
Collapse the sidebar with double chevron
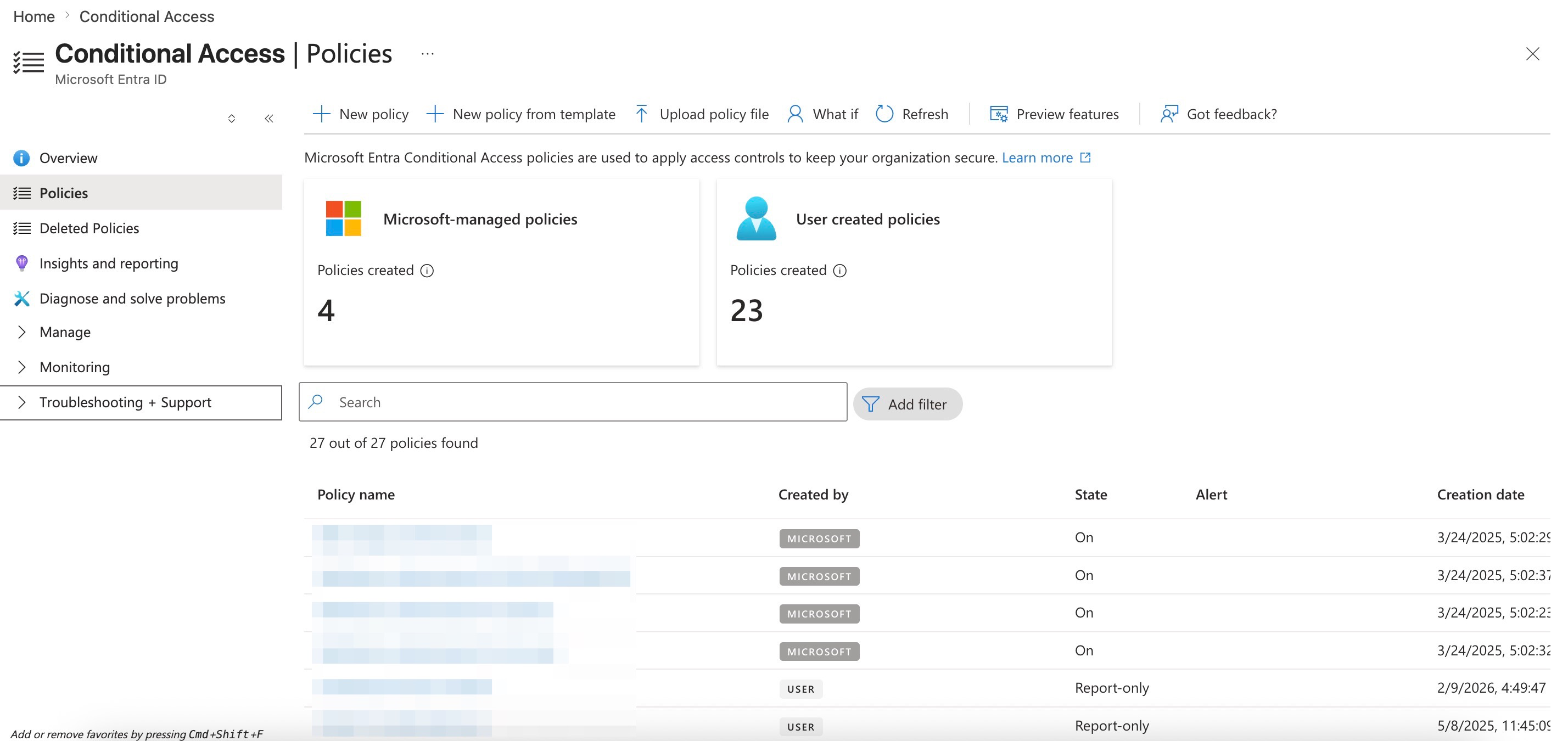(269, 119)
